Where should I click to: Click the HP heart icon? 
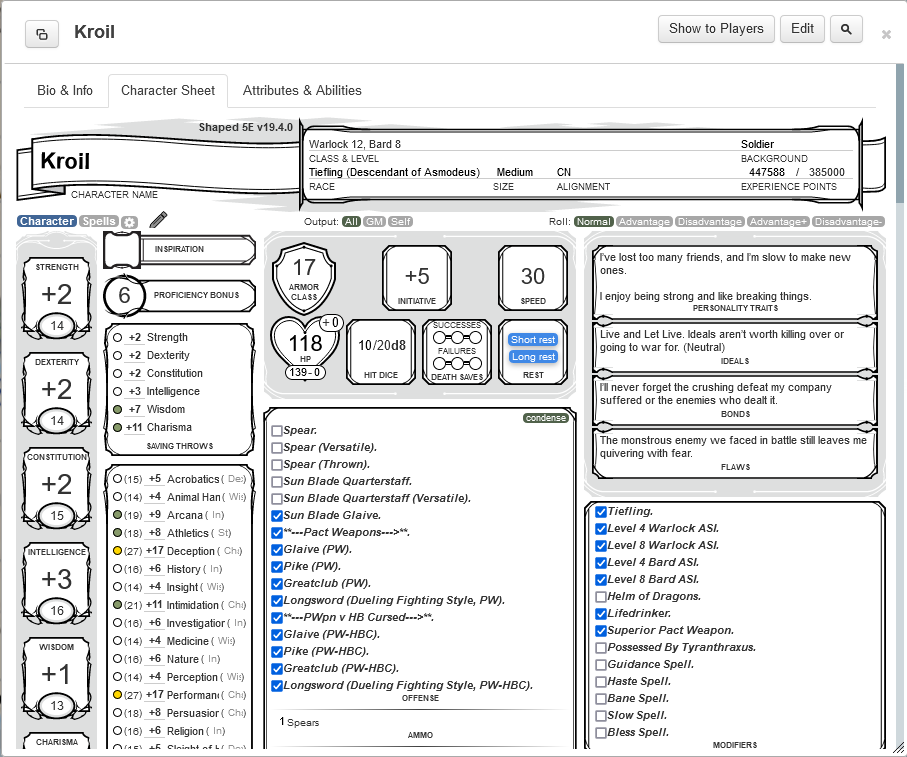[x=305, y=346]
